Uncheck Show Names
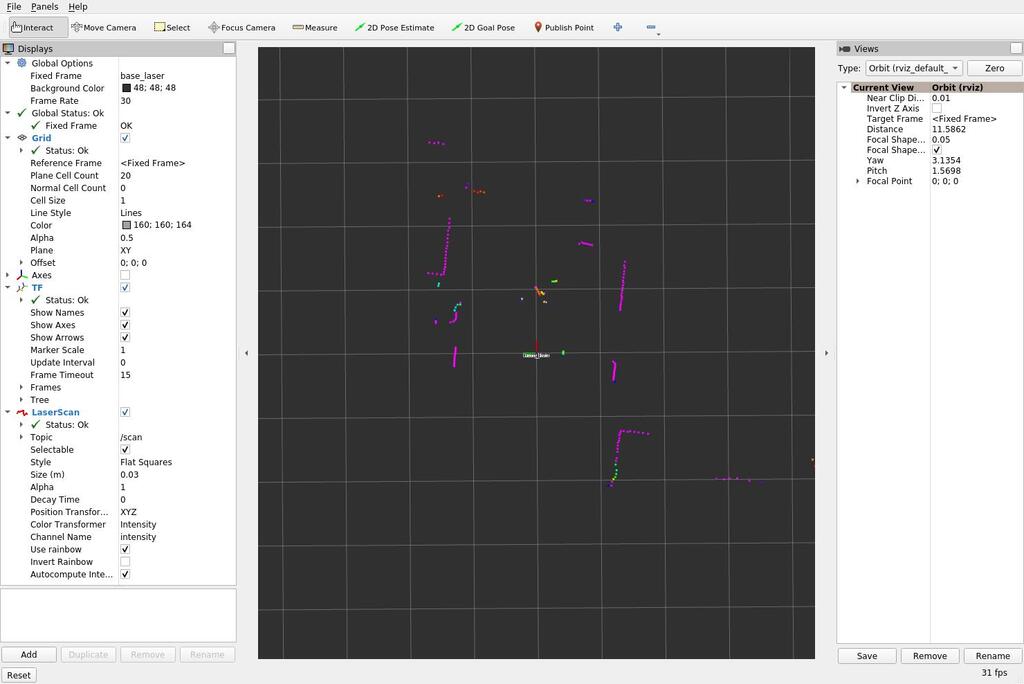Screen dimensions: 1024x684 pyautogui.click(x=125, y=312)
